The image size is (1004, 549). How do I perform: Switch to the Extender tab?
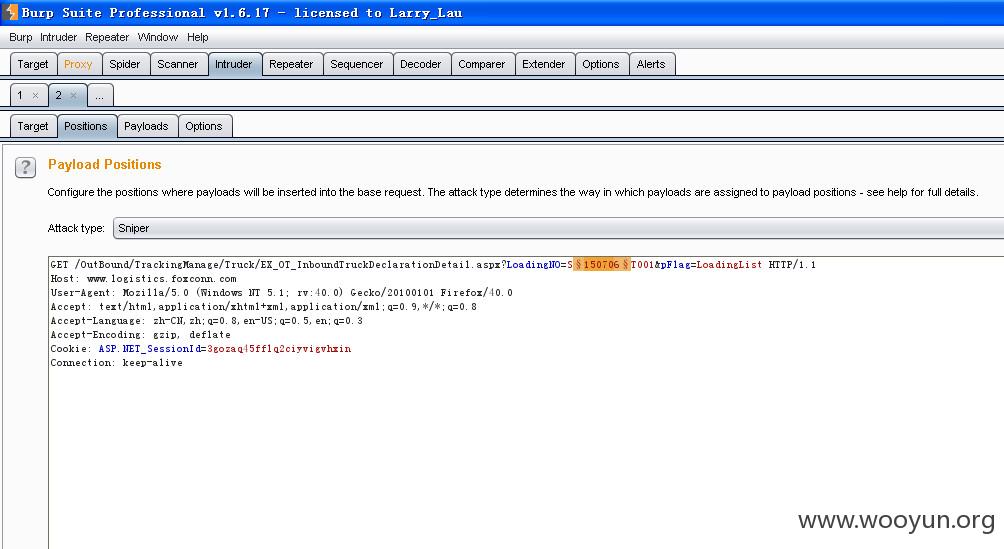[543, 64]
